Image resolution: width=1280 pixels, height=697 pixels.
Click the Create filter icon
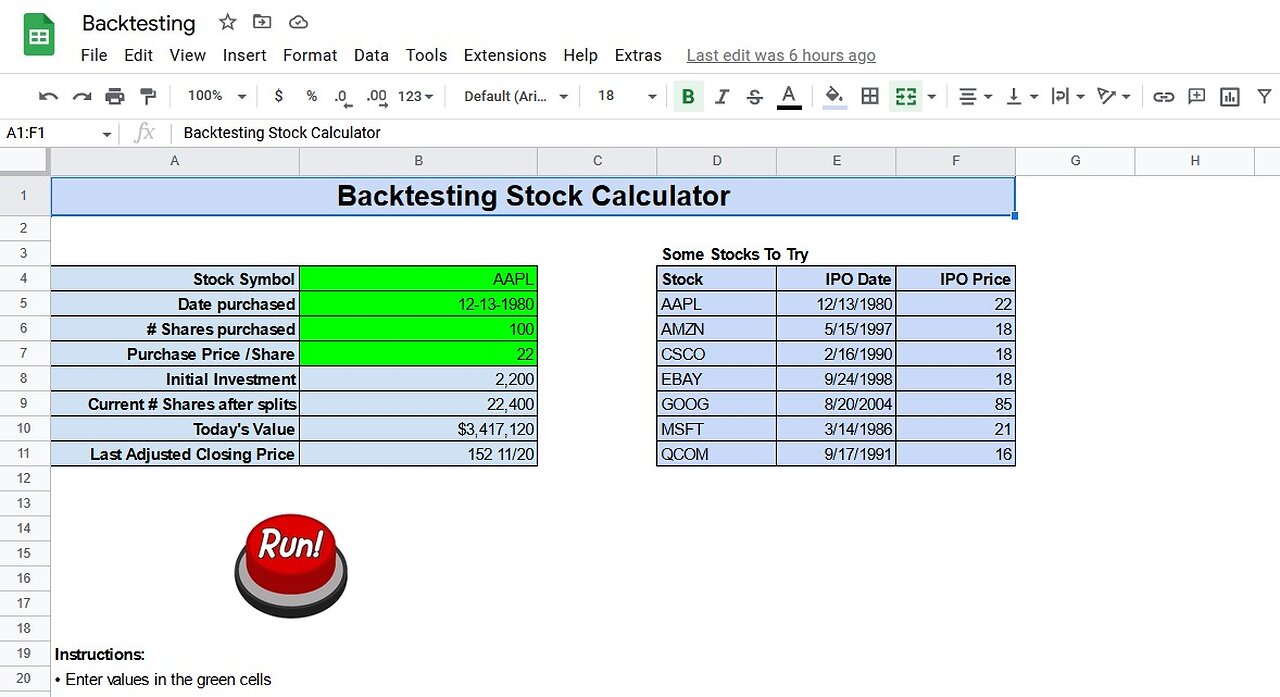pyautogui.click(x=1264, y=96)
